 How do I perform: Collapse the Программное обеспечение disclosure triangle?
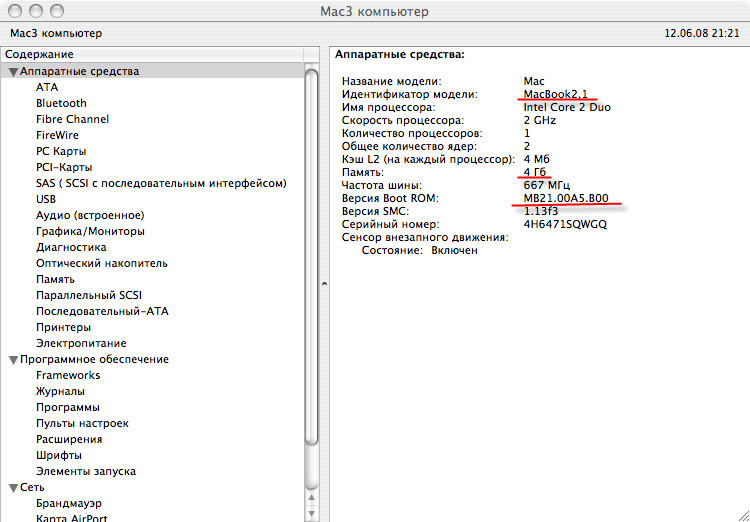point(13,360)
